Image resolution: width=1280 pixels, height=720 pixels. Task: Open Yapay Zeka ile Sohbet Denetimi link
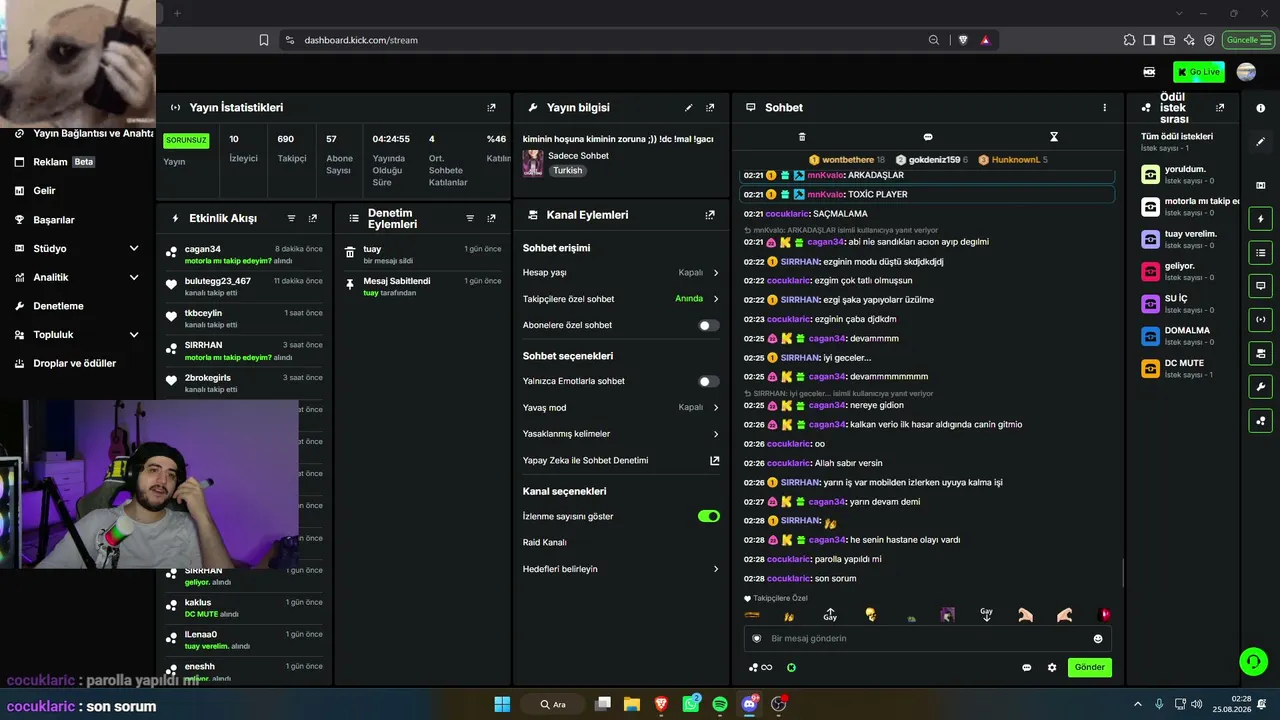pos(620,461)
